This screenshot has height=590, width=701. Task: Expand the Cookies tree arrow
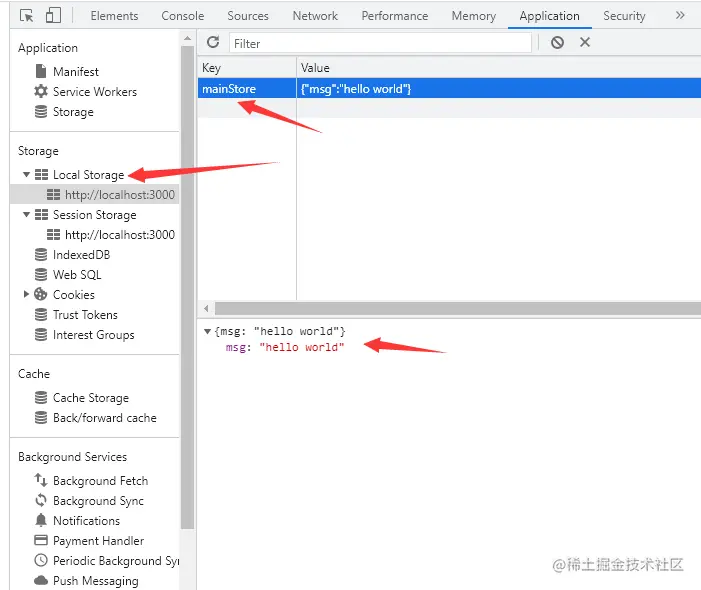(x=26, y=294)
